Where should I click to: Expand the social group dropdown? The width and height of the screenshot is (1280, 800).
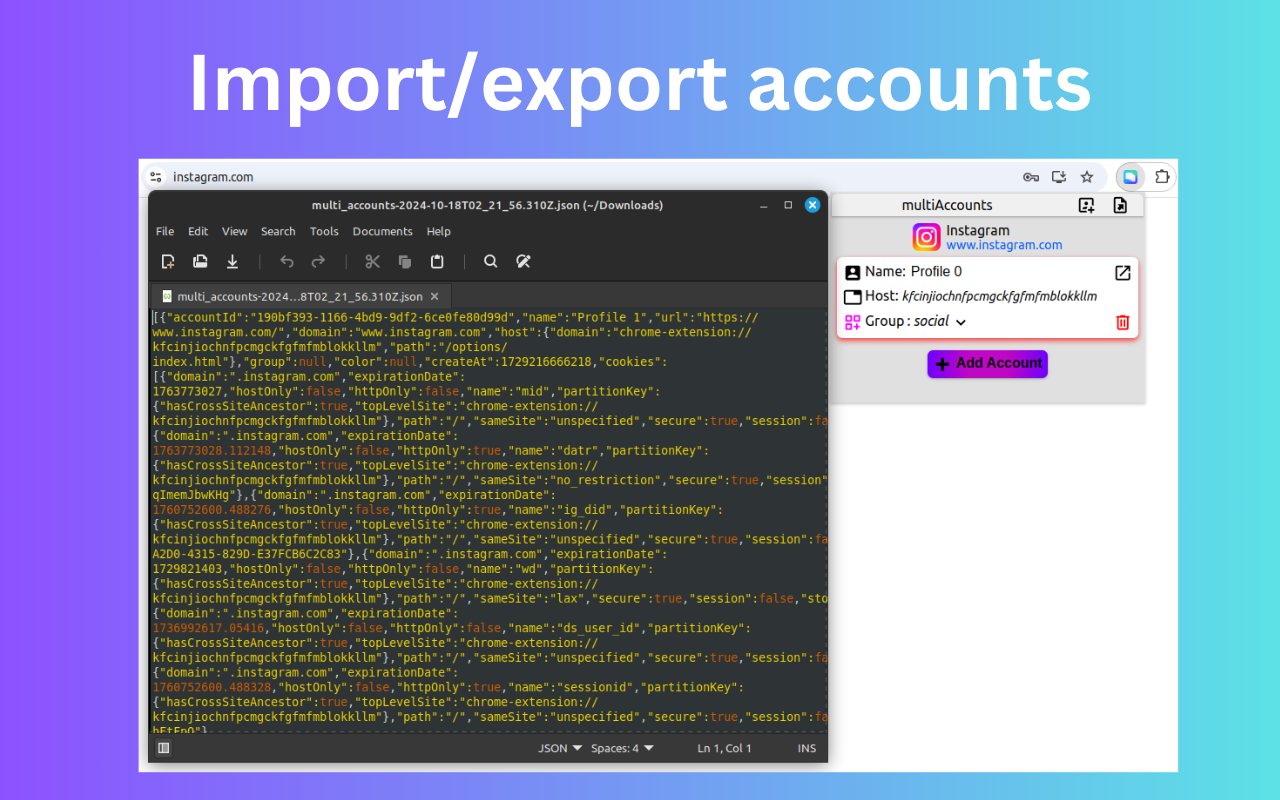(x=961, y=323)
